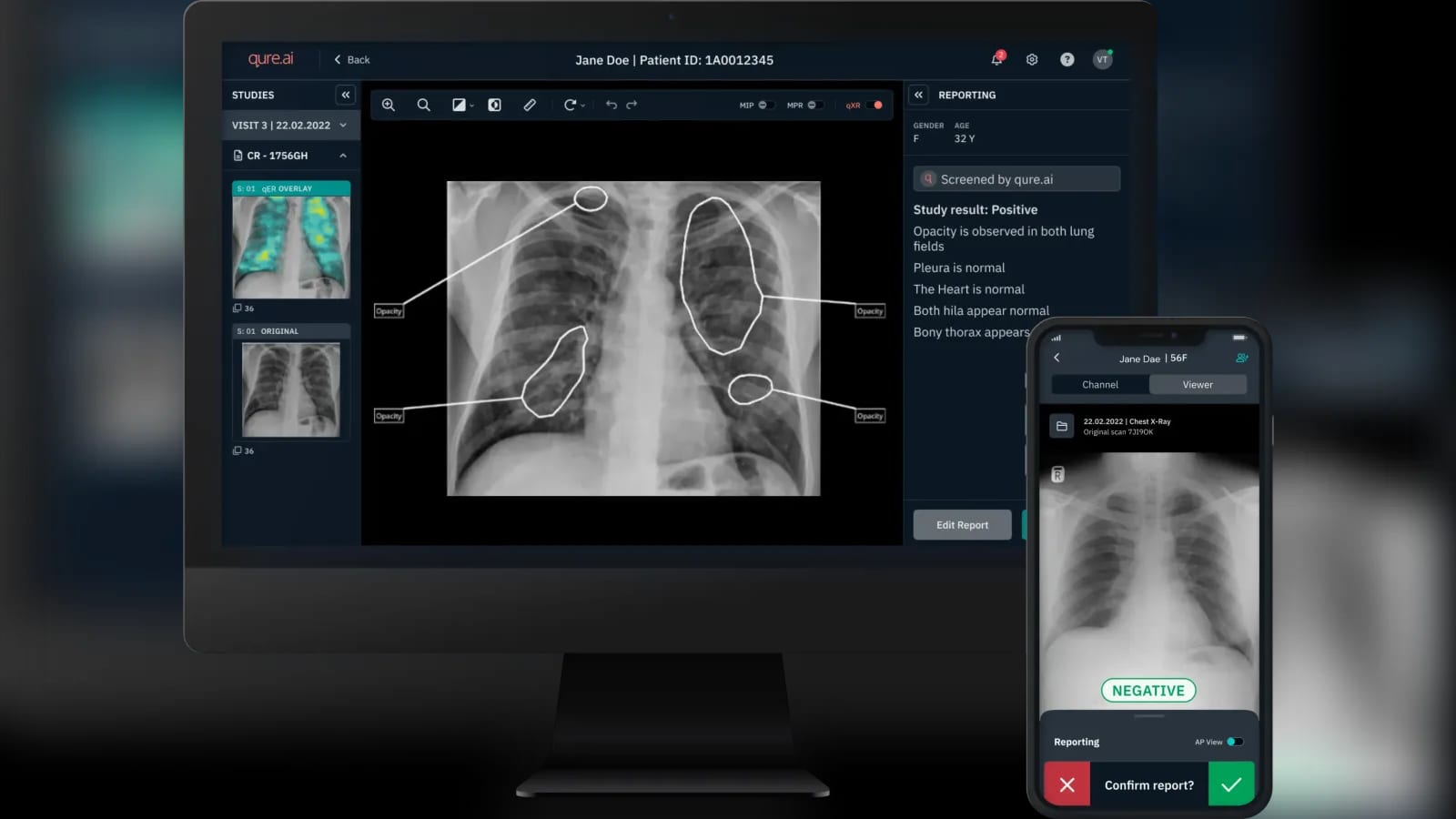Click patient title Jane Doe | Patient ID
The height and width of the screenshot is (819, 1456).
(674, 60)
